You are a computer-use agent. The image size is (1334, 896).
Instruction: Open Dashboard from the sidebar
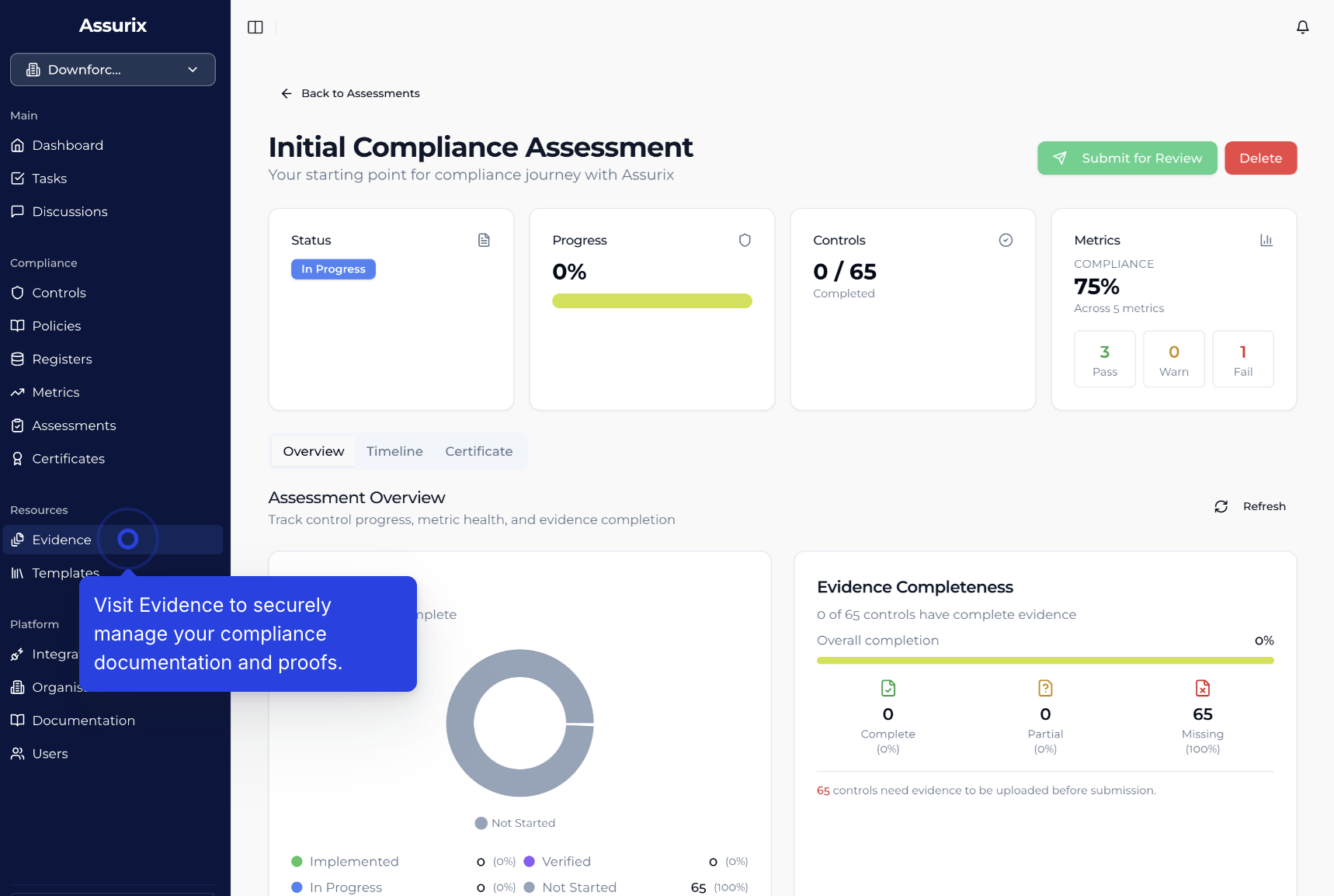tap(68, 145)
